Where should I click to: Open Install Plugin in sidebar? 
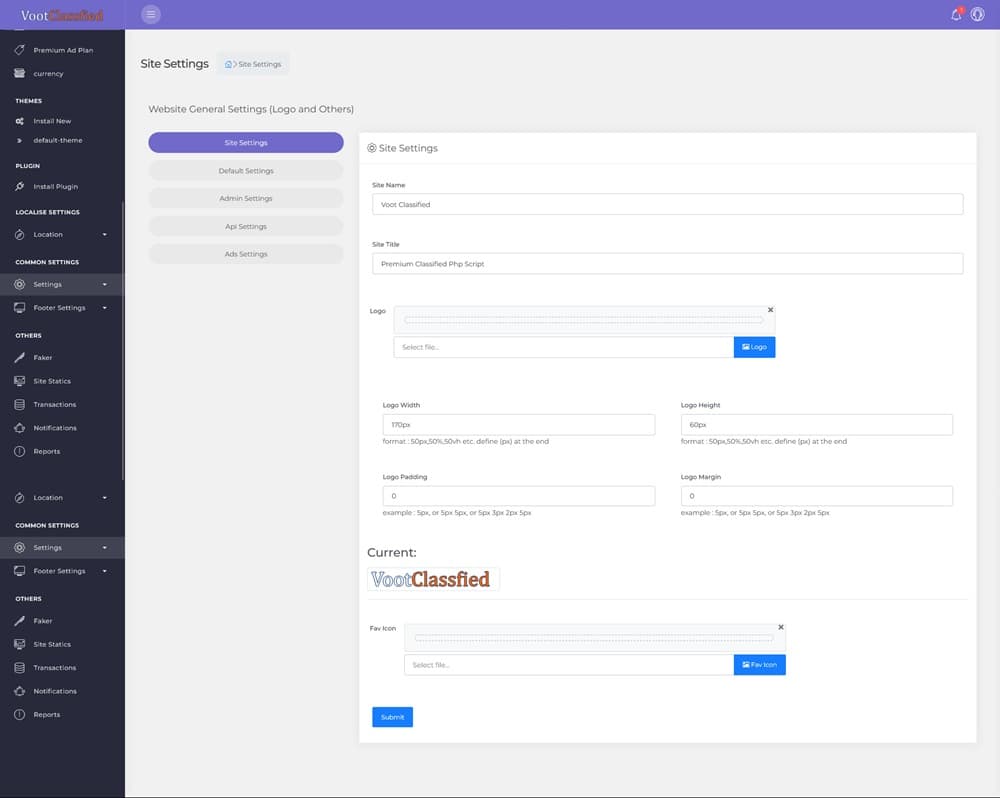tap(55, 187)
